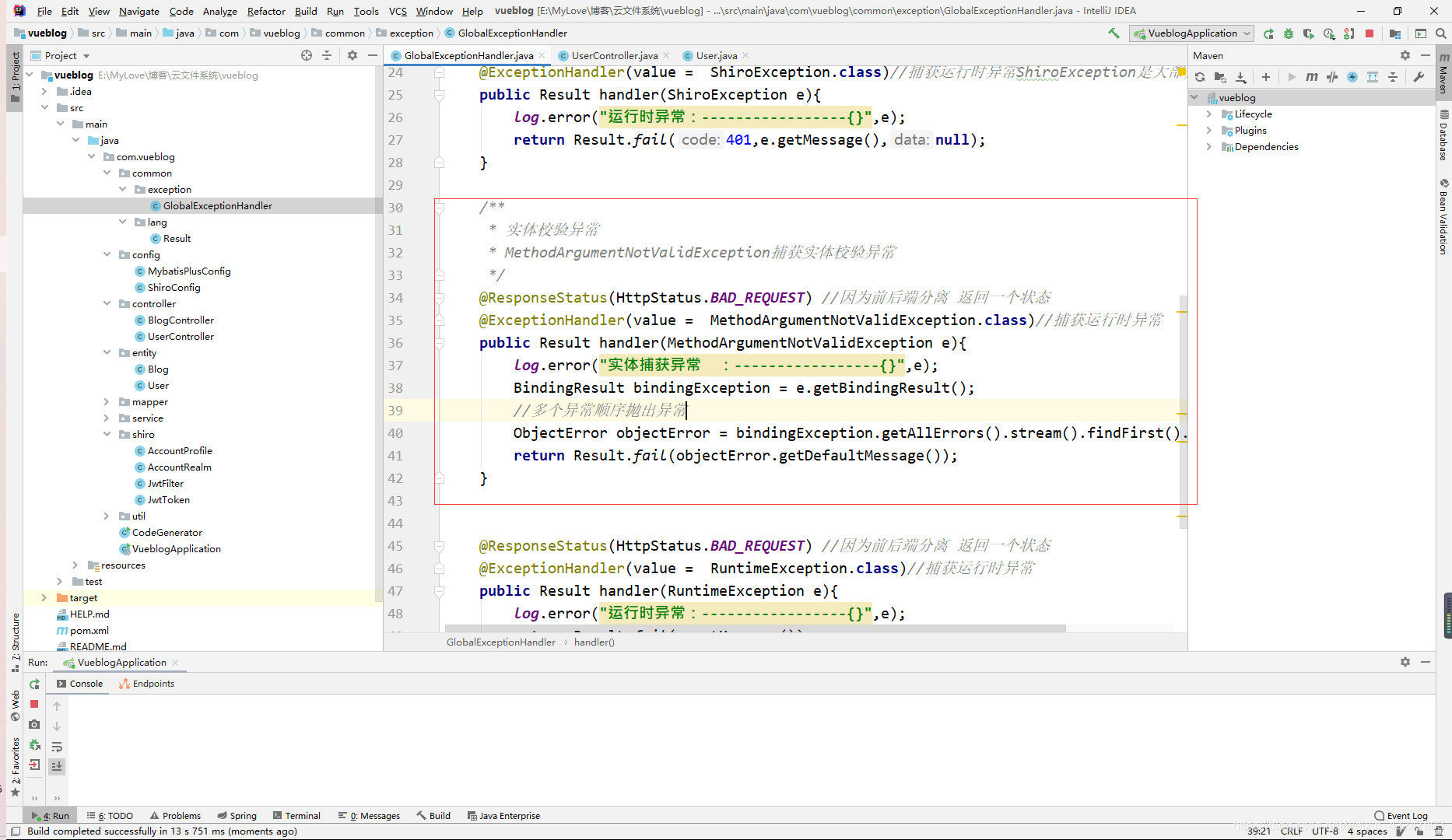Click the Build project hammer icon
The image size is (1452, 840).
tap(1114, 33)
